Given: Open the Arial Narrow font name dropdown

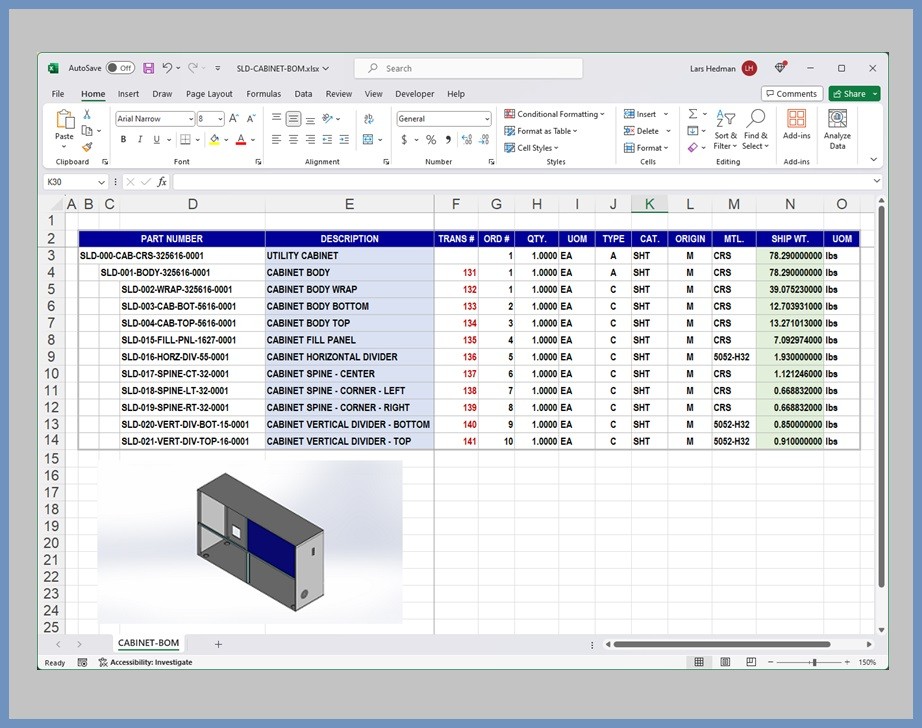Looking at the screenshot, I should click(x=191, y=119).
